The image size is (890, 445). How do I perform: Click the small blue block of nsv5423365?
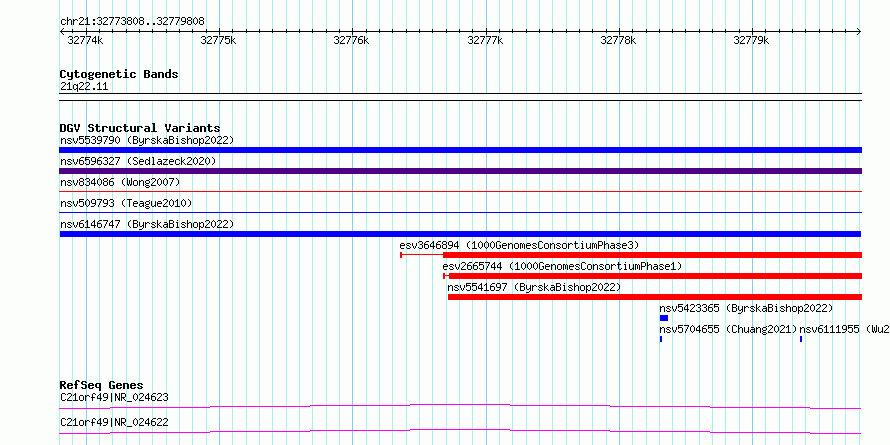click(664, 318)
